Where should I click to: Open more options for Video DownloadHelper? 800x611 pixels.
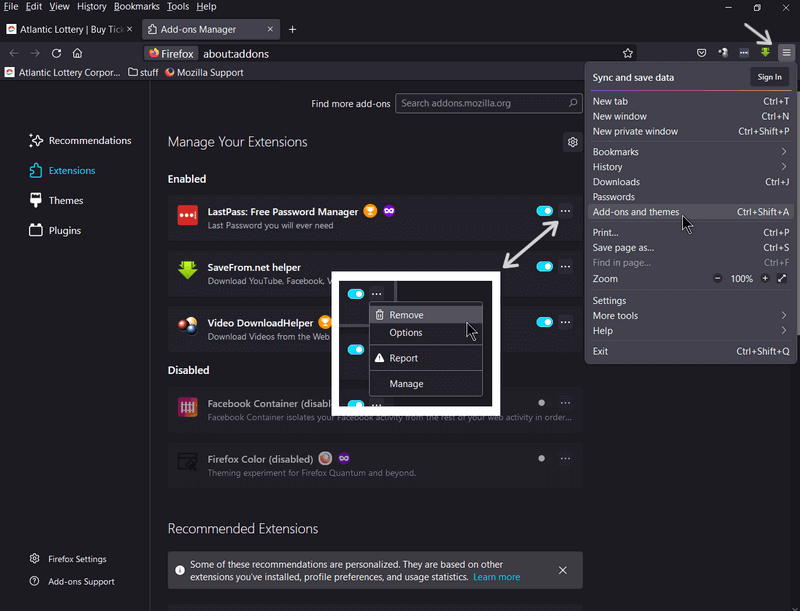pyautogui.click(x=565, y=322)
